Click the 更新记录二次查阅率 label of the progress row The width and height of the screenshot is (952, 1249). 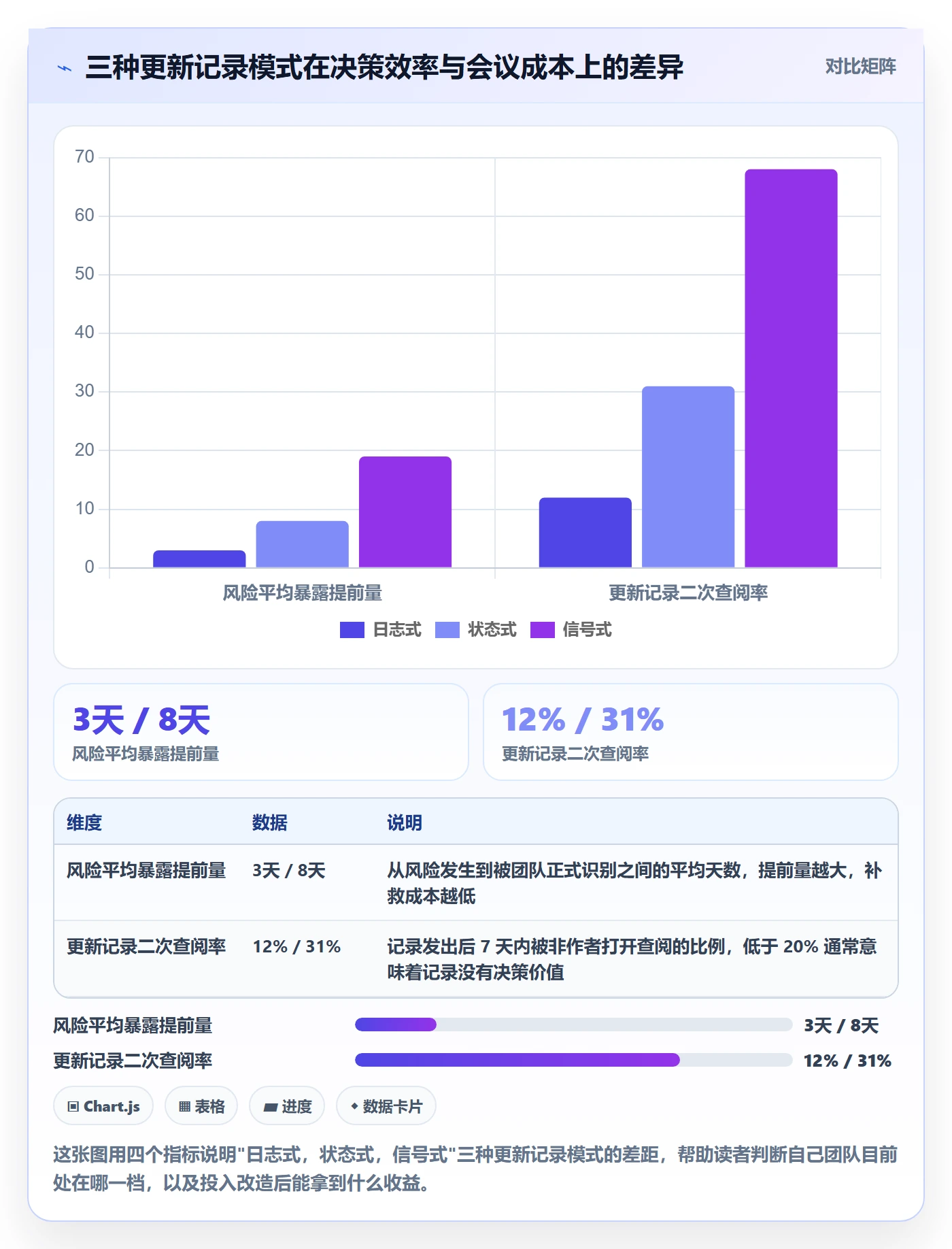[x=133, y=1061]
